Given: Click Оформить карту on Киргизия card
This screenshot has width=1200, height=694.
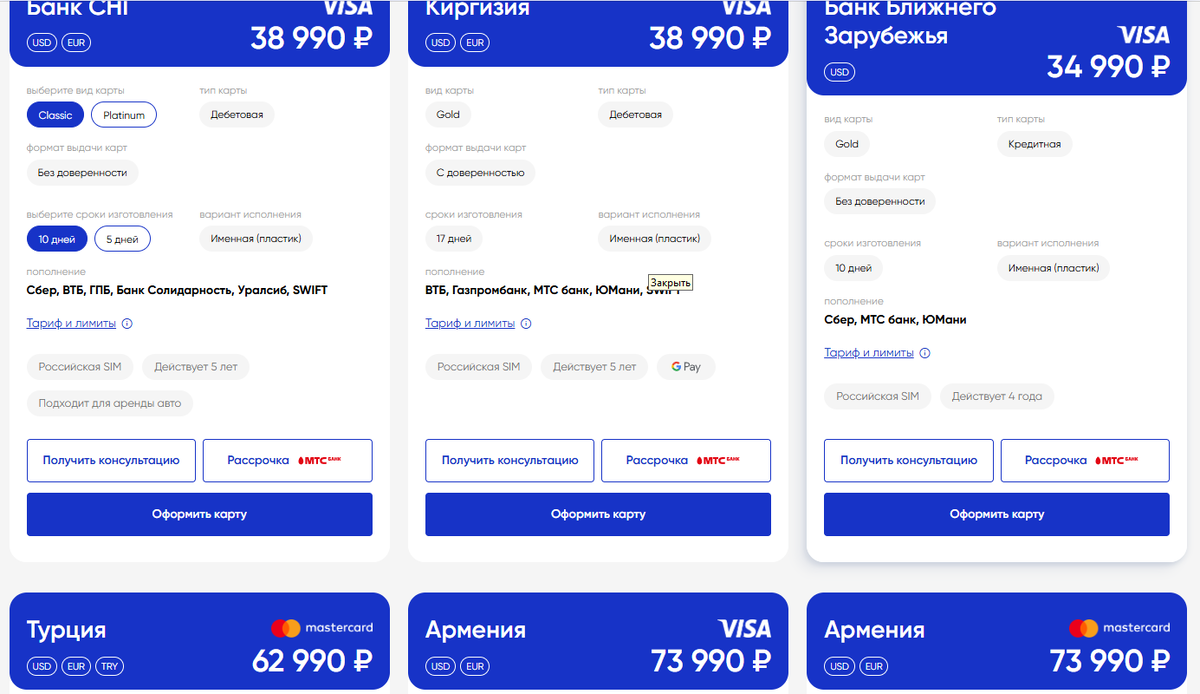Looking at the screenshot, I should click(597, 513).
